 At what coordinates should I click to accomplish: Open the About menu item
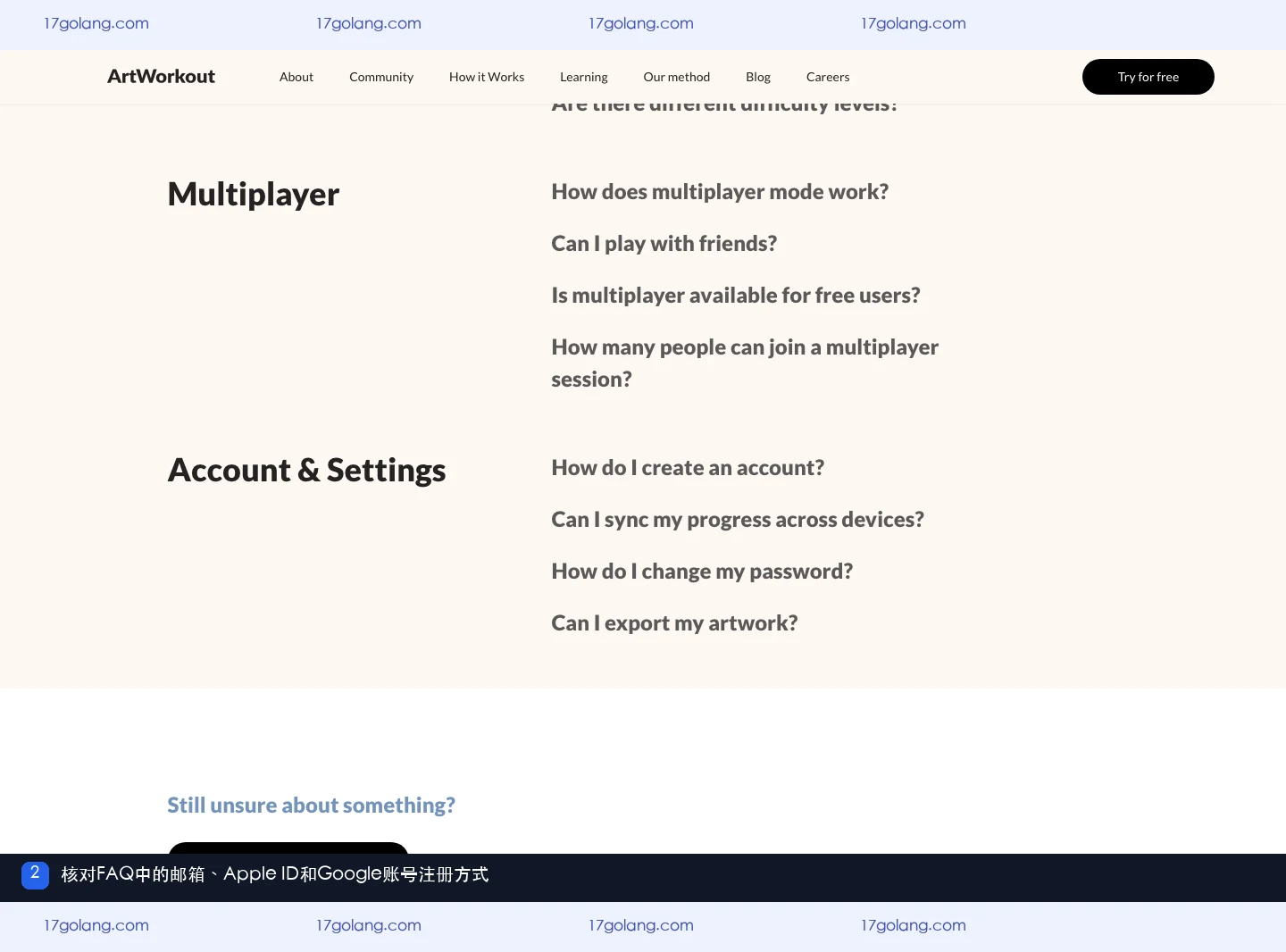tap(296, 77)
